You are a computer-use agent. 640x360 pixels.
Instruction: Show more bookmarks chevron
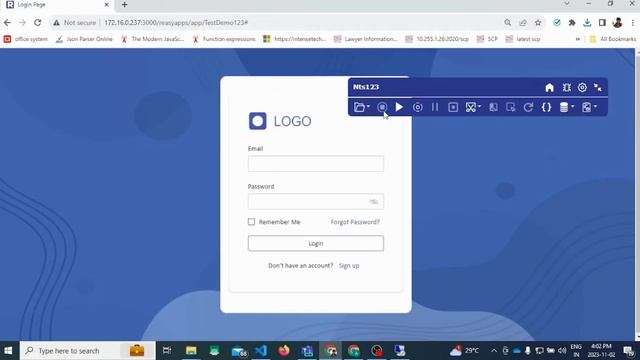click(x=578, y=39)
